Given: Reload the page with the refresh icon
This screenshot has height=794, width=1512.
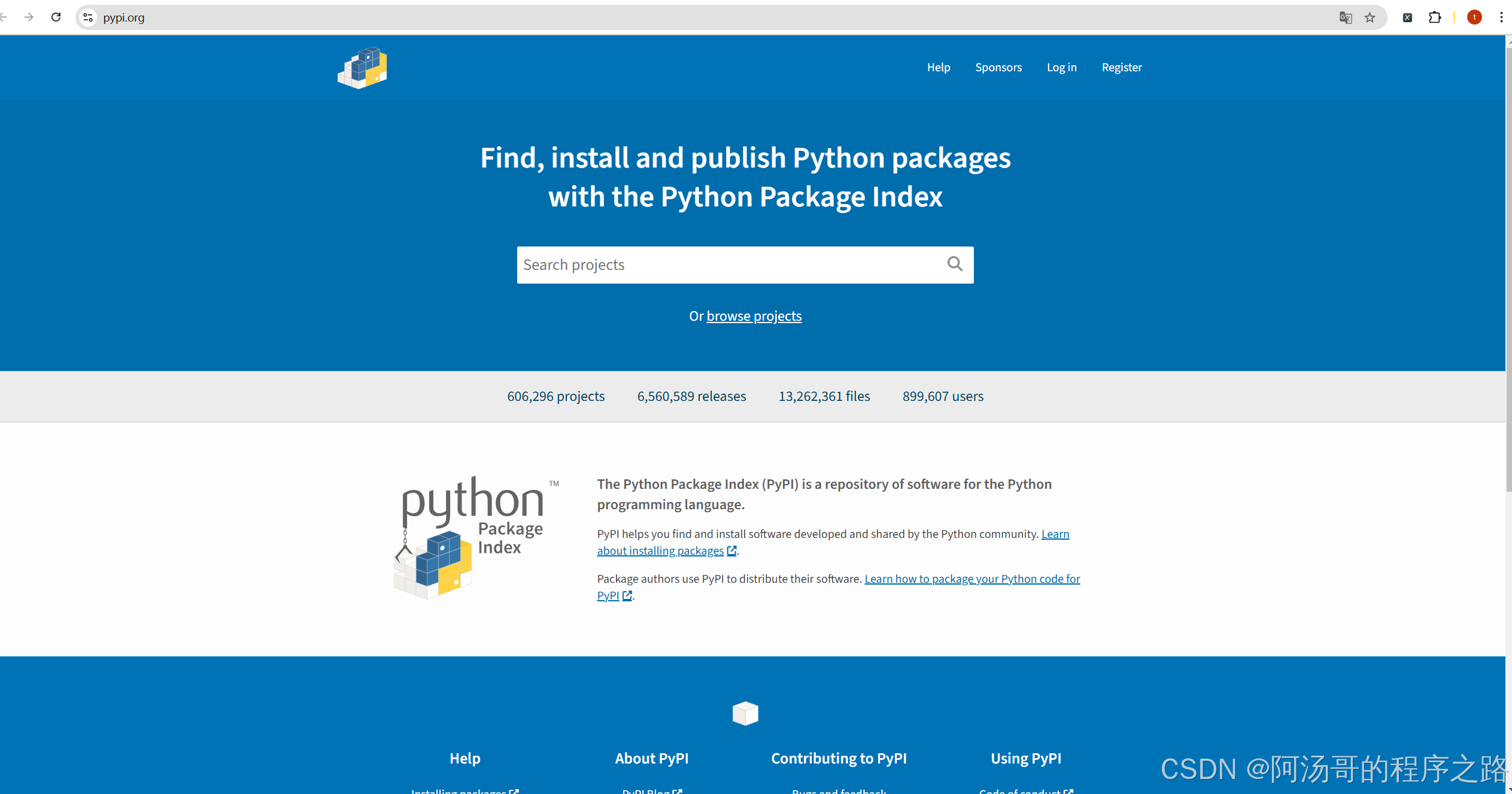Looking at the screenshot, I should pyautogui.click(x=56, y=17).
